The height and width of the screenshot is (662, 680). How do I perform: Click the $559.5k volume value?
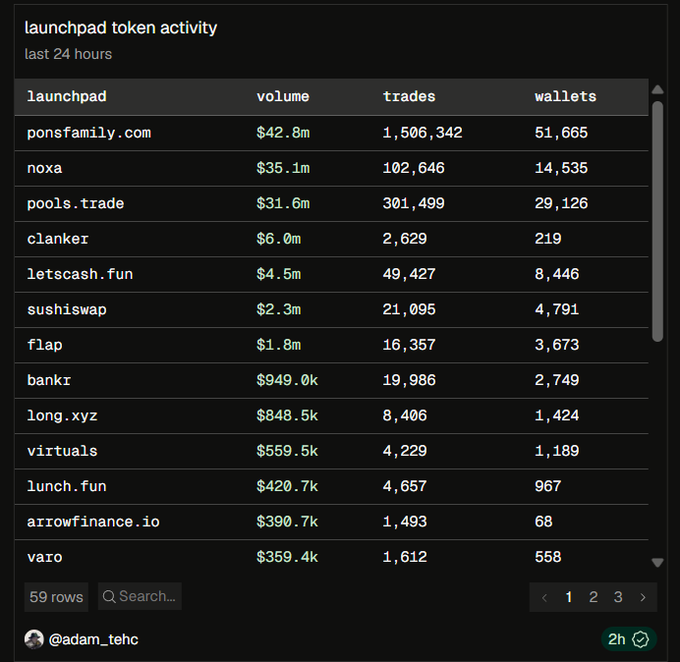click(287, 451)
